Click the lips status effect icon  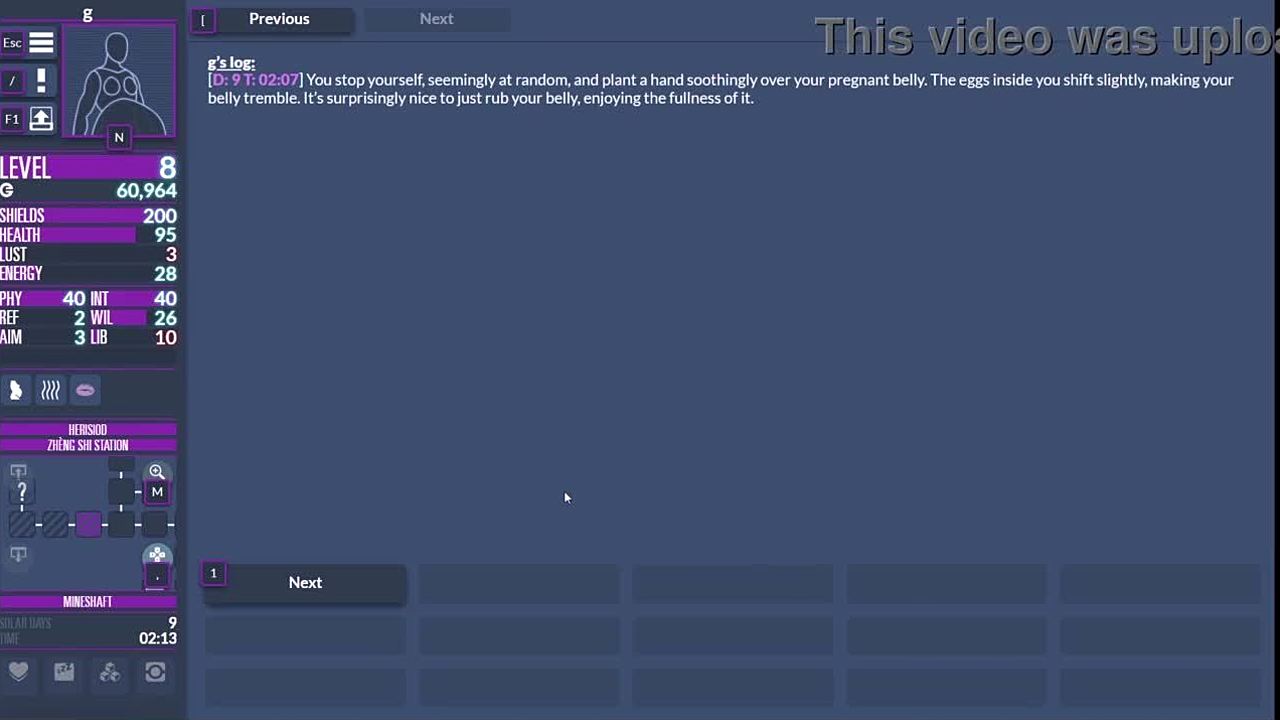(85, 391)
